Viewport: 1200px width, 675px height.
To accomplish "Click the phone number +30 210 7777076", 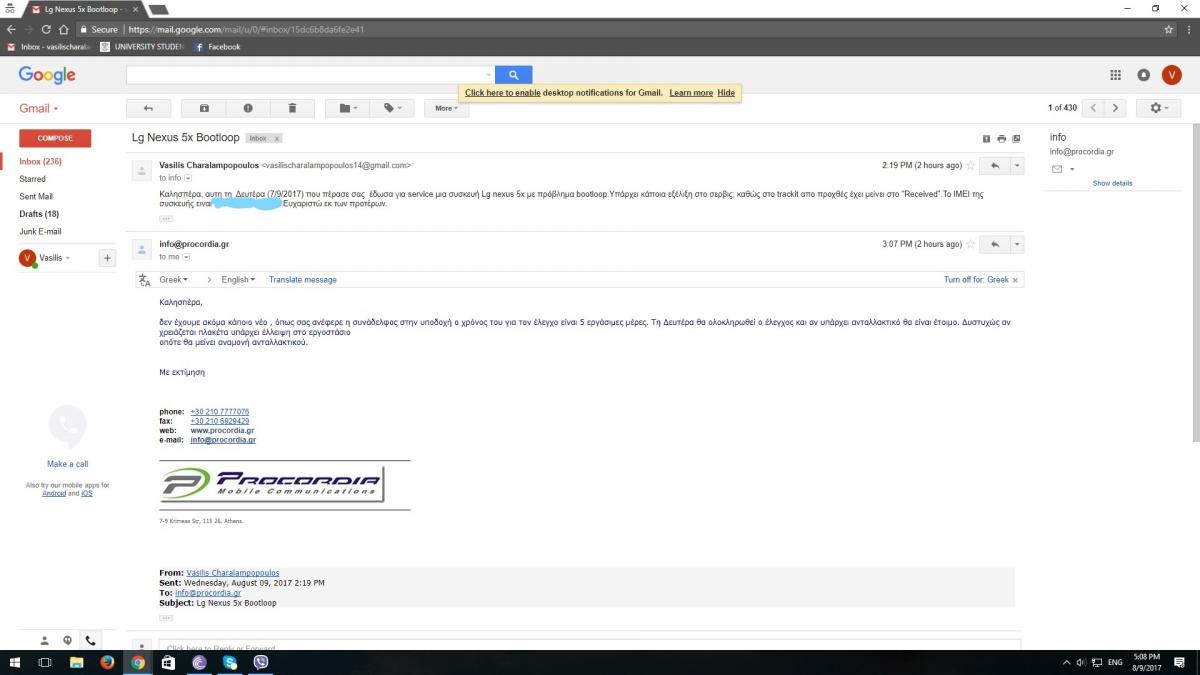I will tap(220, 412).
